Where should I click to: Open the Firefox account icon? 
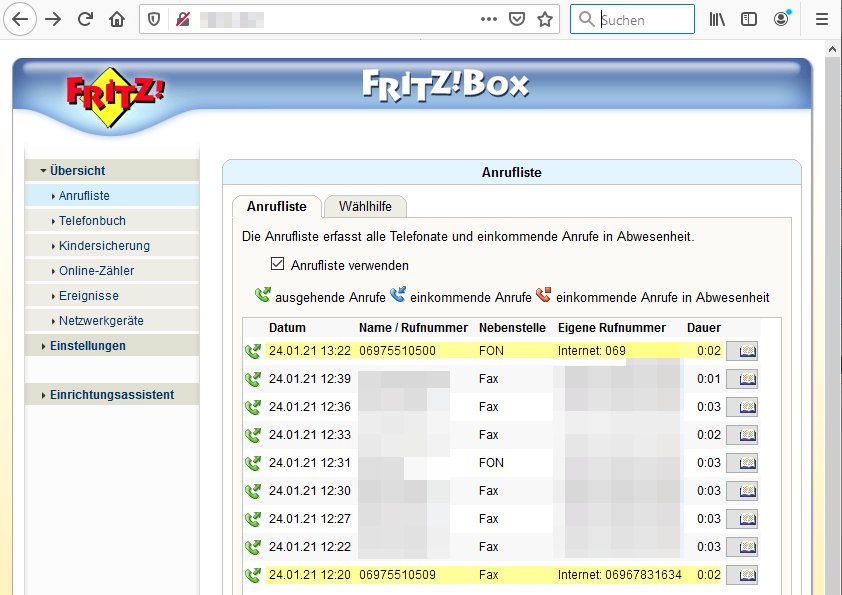coord(782,19)
